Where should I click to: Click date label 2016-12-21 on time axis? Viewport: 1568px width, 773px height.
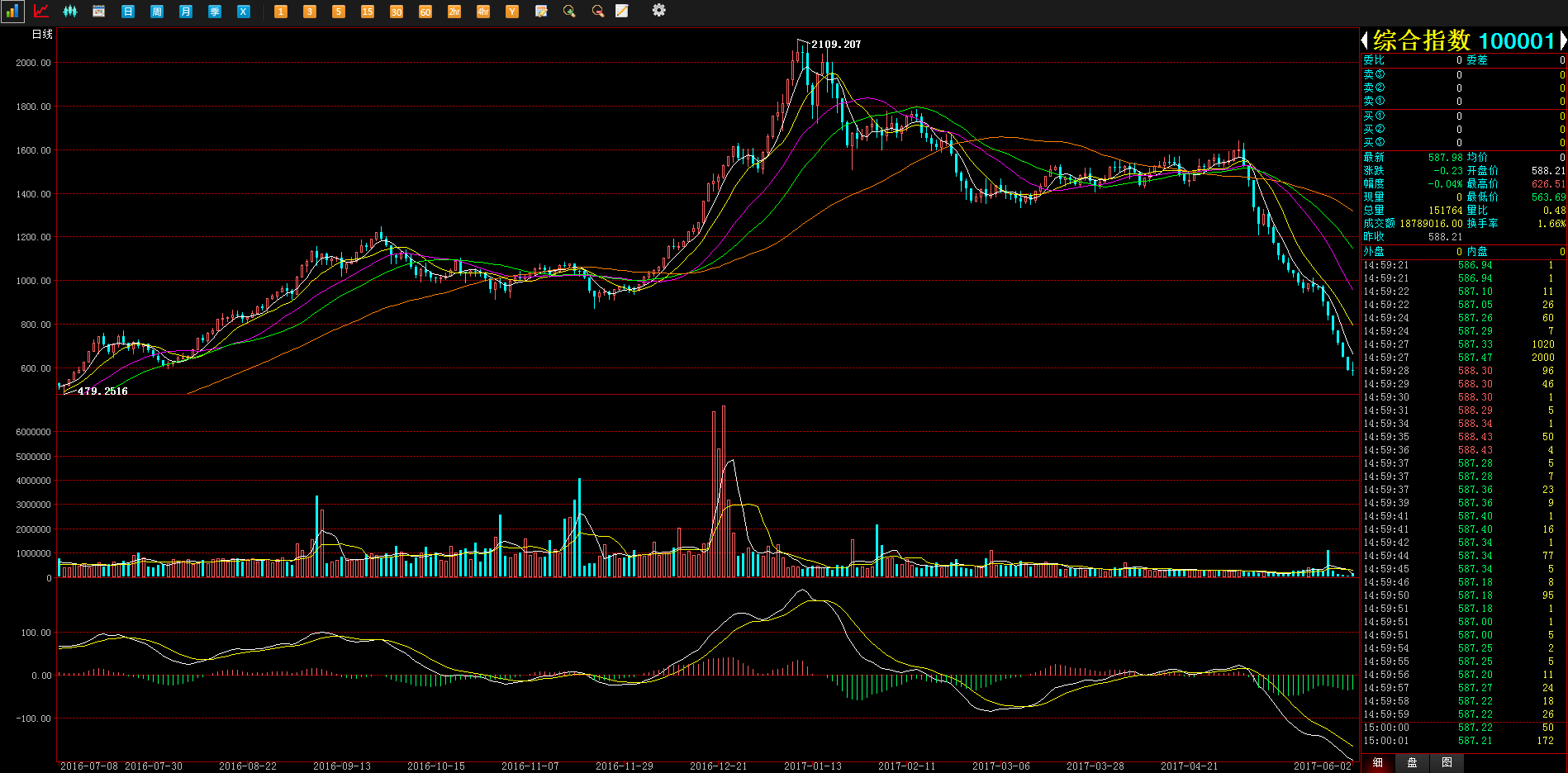pyautogui.click(x=718, y=766)
